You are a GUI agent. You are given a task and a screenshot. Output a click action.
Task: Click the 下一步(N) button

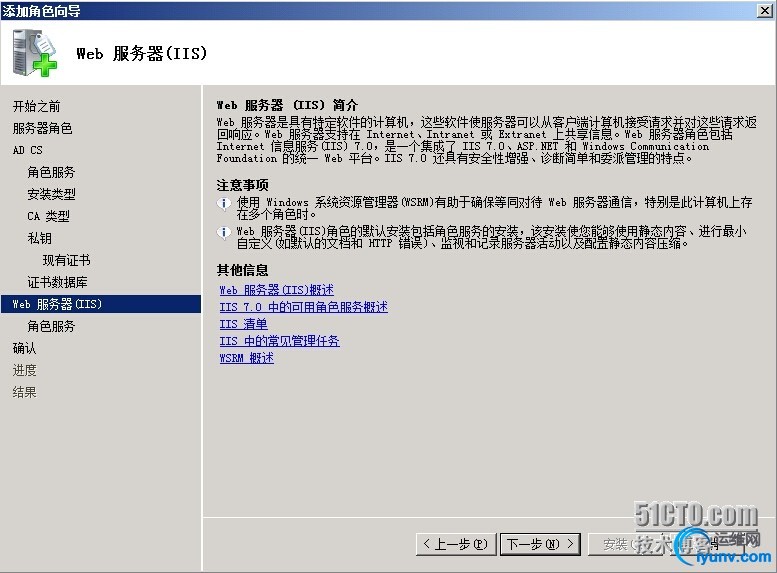pos(540,544)
